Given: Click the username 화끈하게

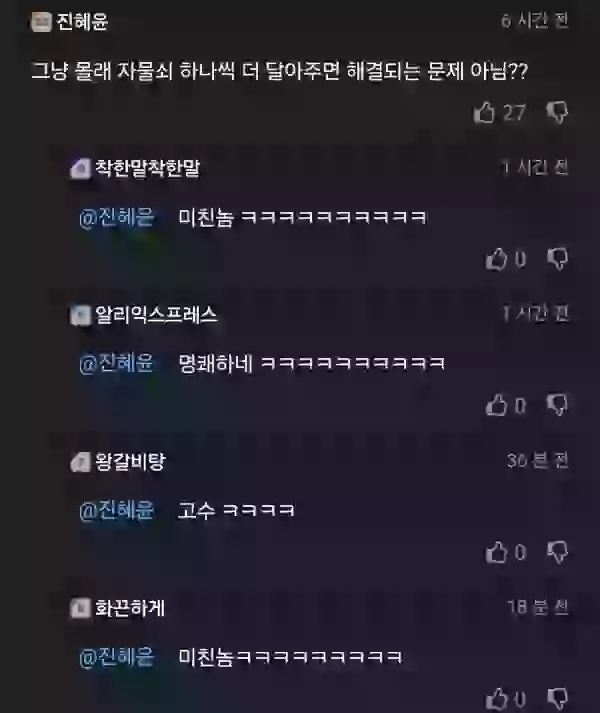Looking at the screenshot, I should tap(130, 608).
